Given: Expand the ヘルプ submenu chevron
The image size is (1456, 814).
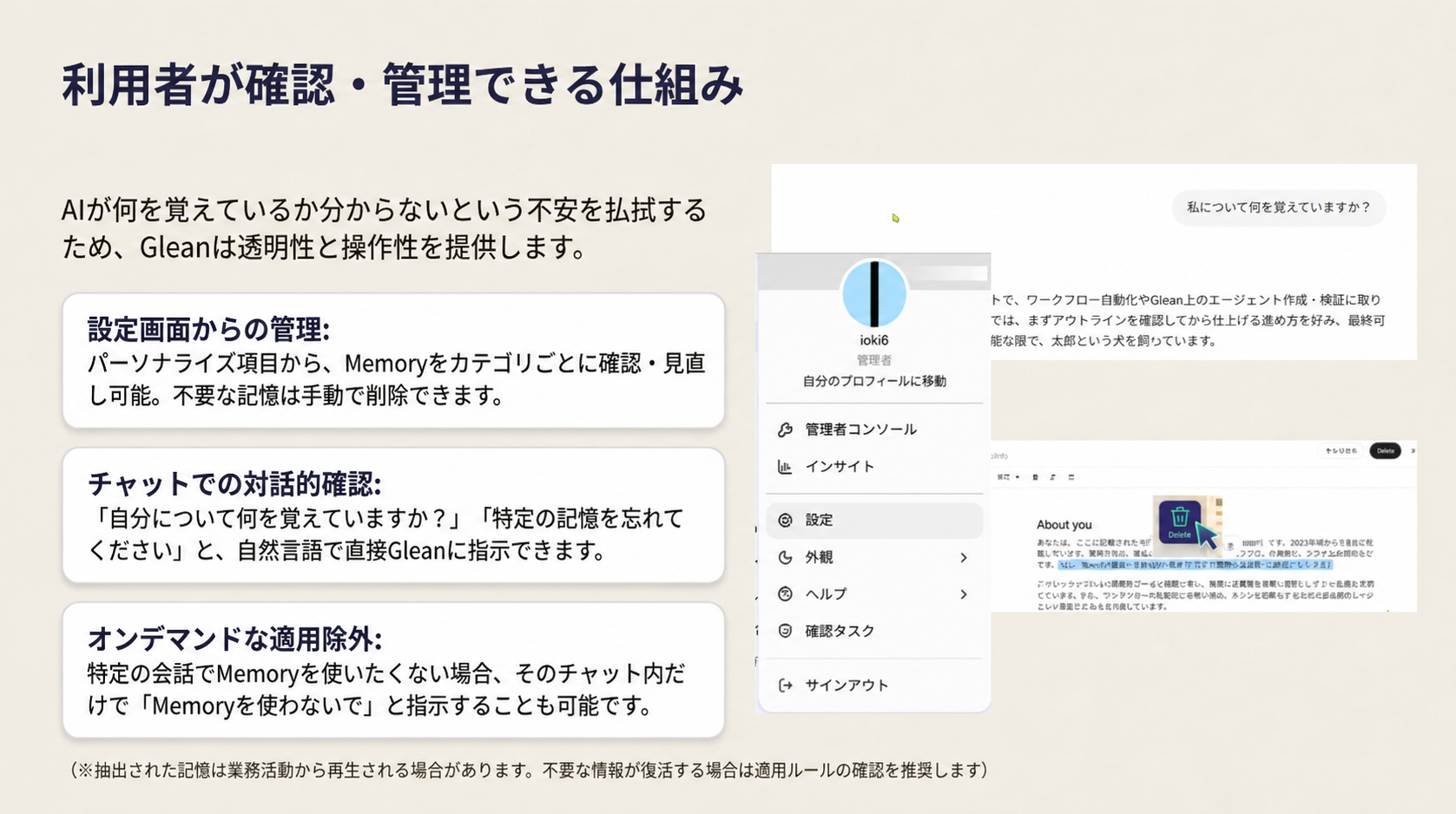Looking at the screenshot, I should click(x=964, y=594).
